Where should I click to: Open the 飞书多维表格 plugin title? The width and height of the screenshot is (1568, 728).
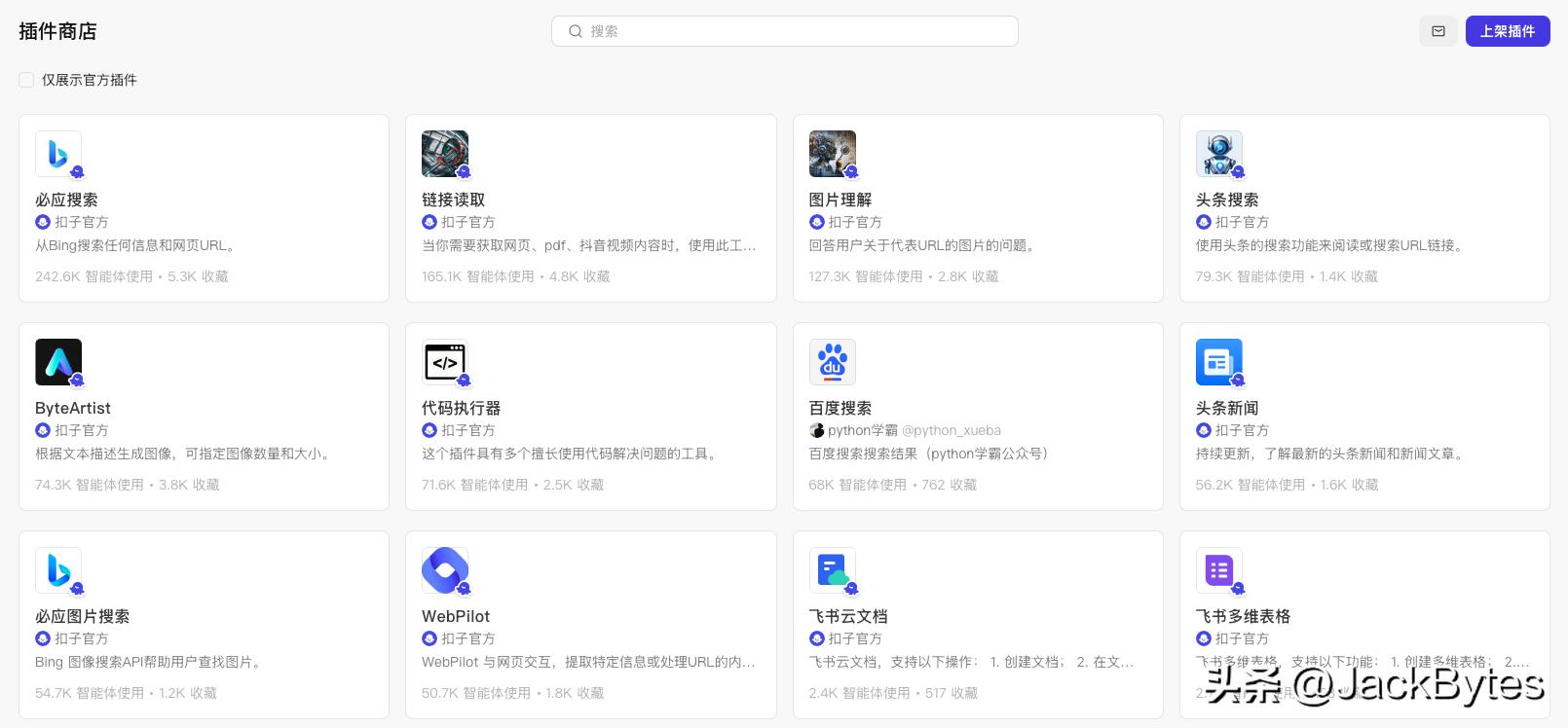pos(1243,616)
